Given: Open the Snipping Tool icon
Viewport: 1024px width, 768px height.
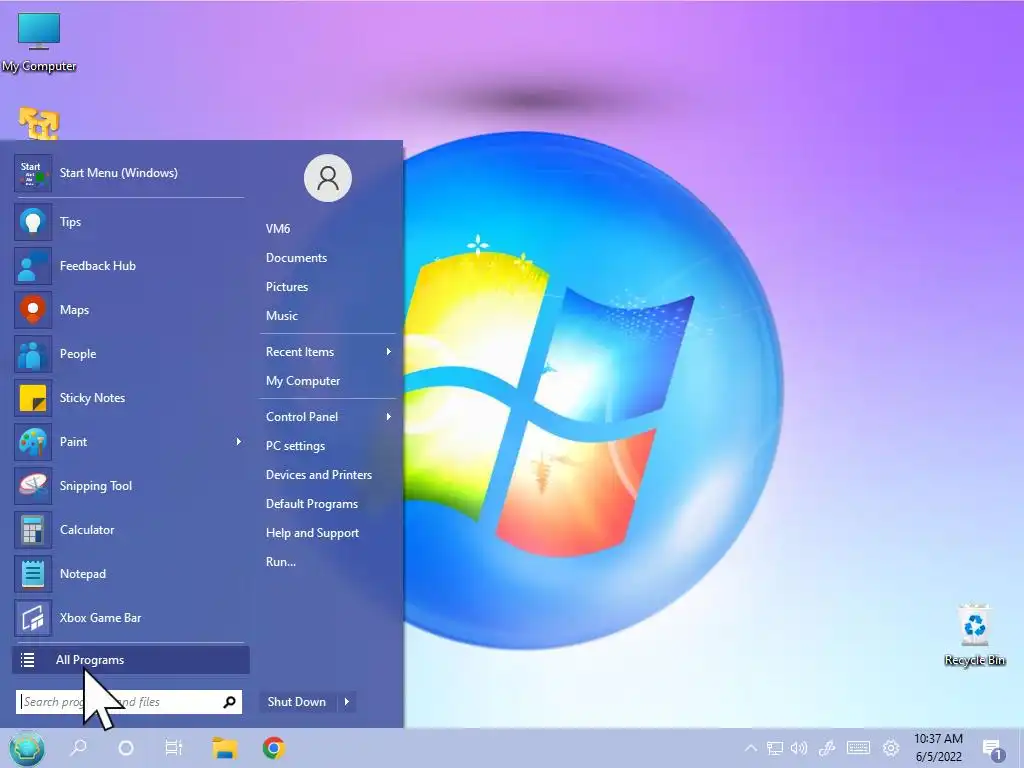Looking at the screenshot, I should [33, 486].
